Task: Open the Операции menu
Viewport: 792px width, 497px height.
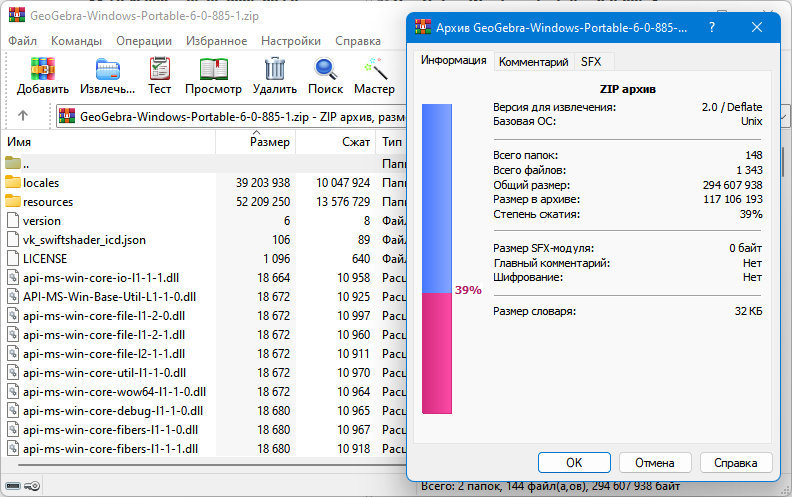Action: [x=144, y=41]
